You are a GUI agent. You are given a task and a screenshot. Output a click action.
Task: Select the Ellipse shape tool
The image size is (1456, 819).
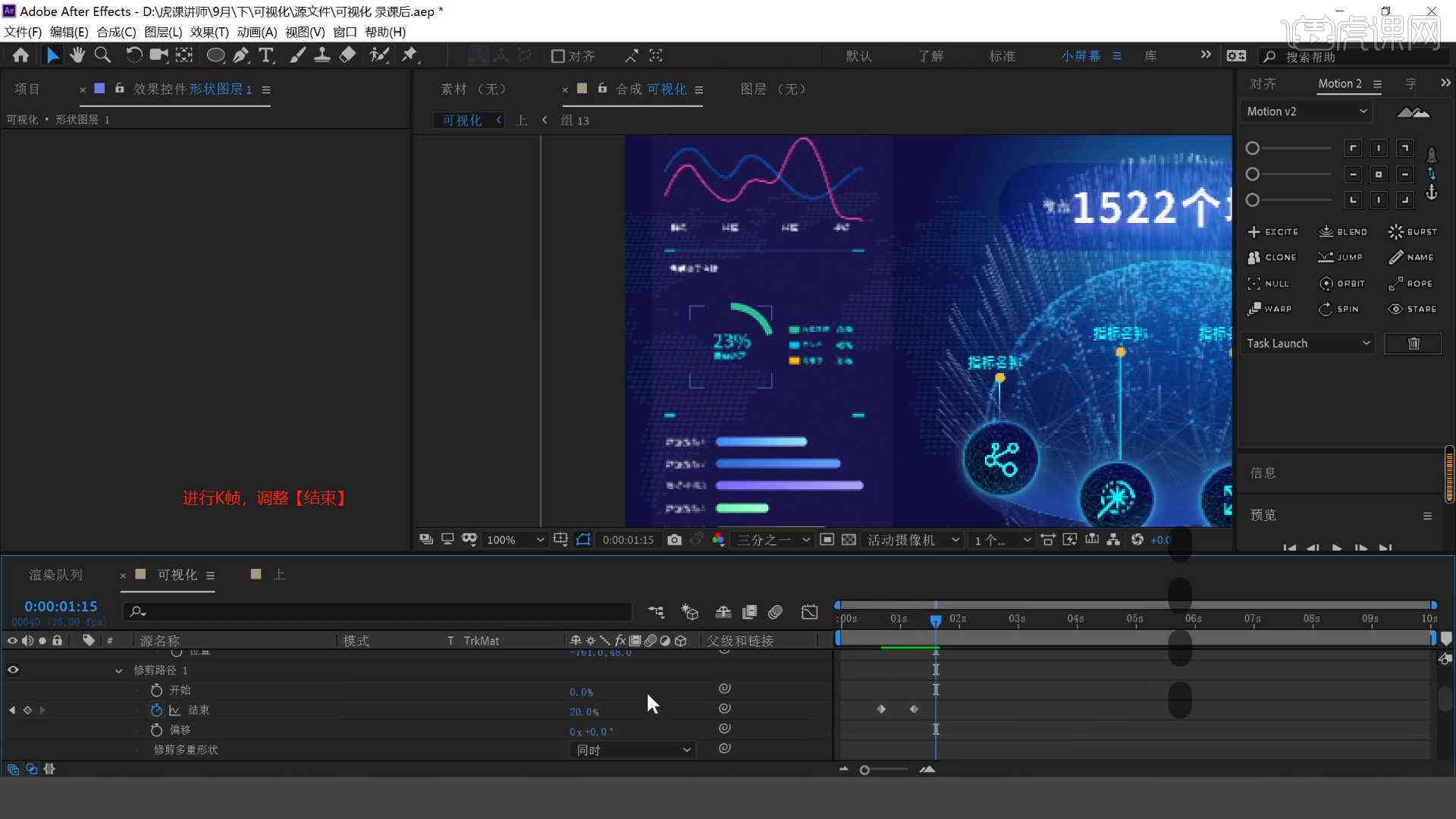coord(215,55)
